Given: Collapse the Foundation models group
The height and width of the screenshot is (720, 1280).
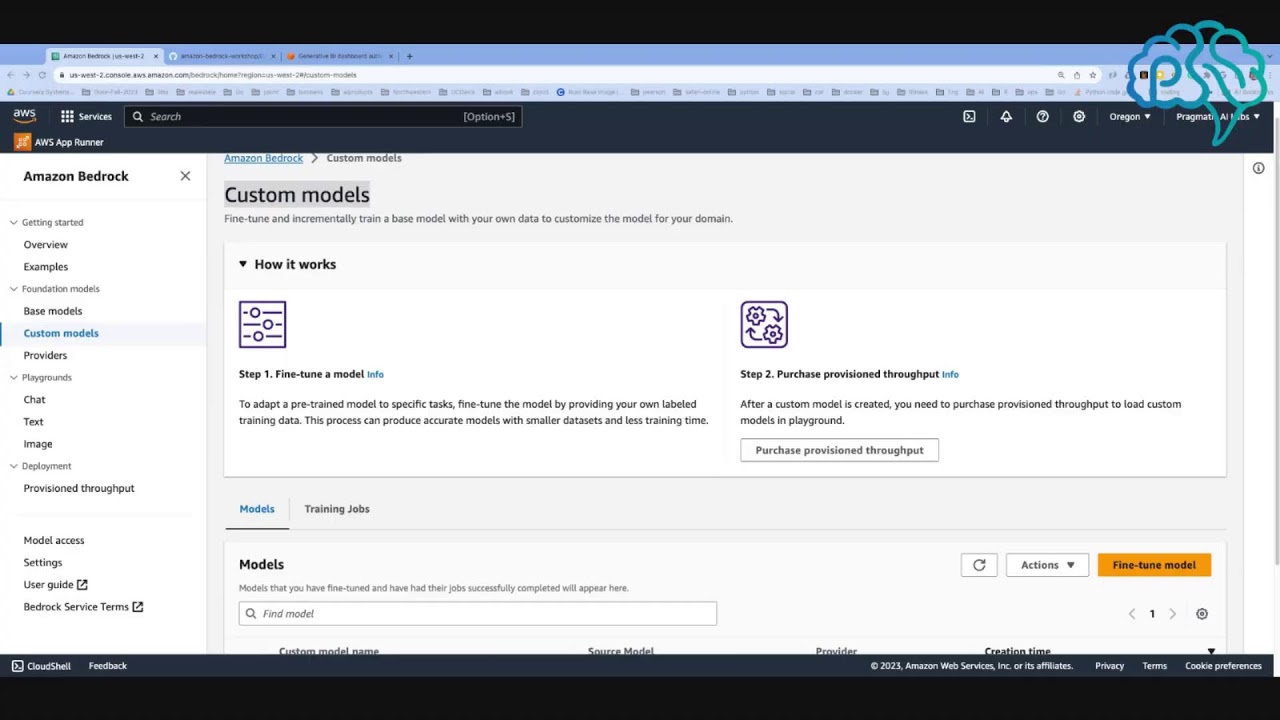Looking at the screenshot, I should pos(14,289).
